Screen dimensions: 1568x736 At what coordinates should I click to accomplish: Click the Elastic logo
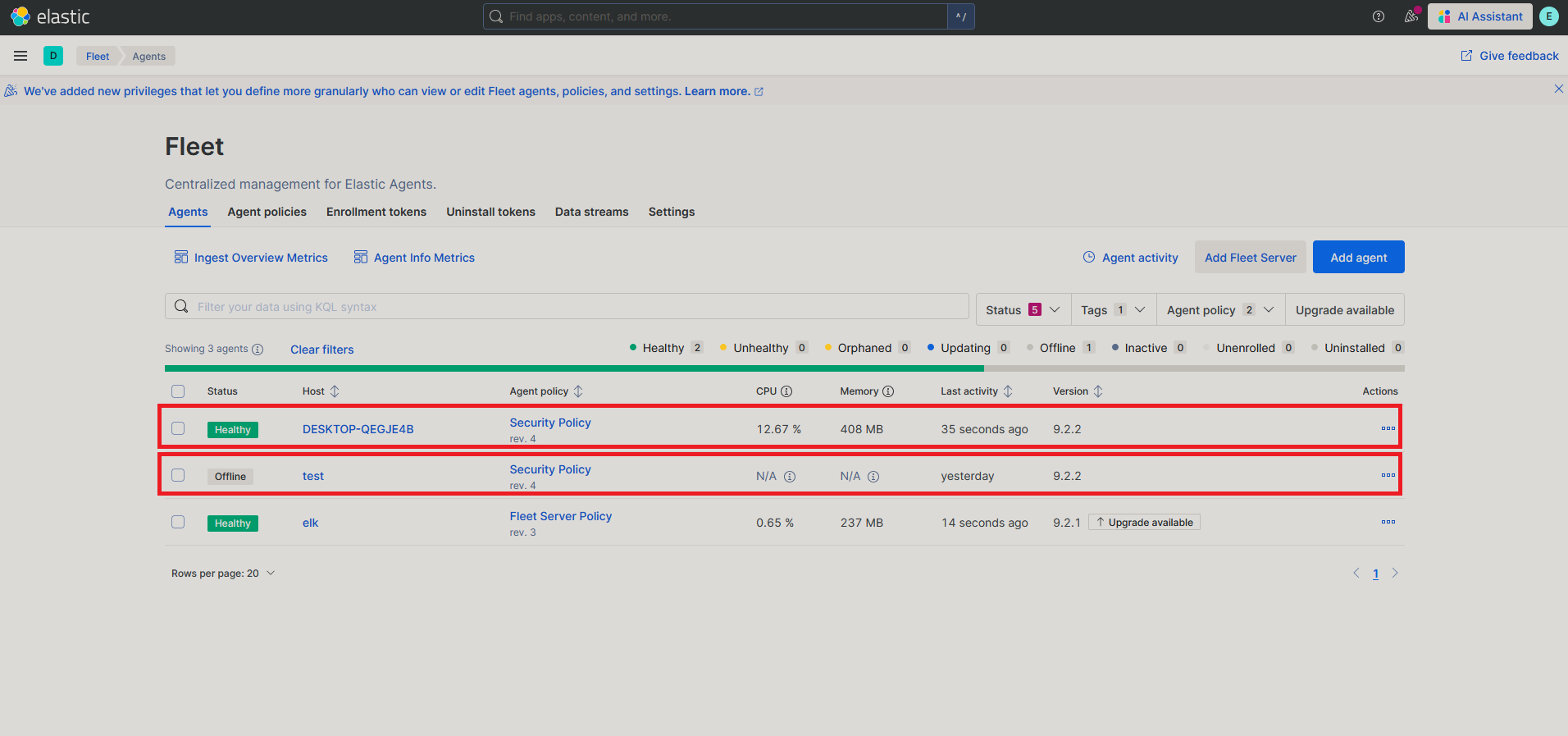point(50,16)
